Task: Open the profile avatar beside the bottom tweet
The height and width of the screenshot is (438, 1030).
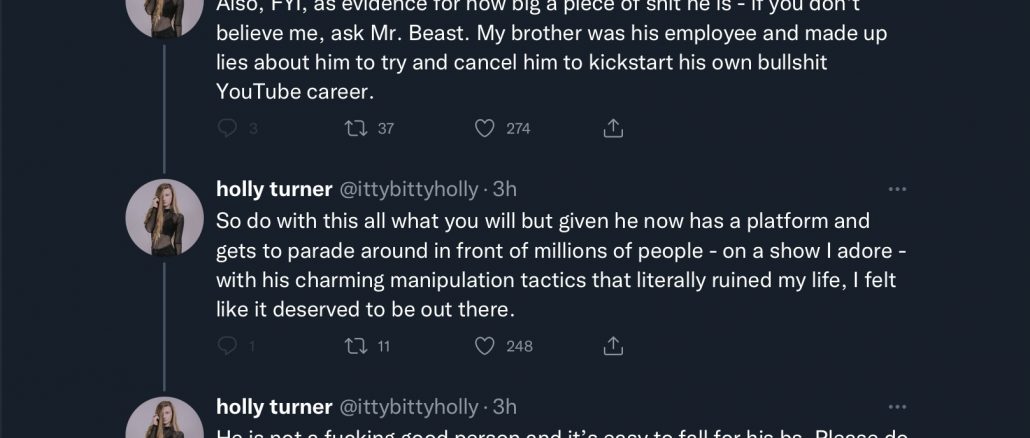Action: [x=165, y=422]
